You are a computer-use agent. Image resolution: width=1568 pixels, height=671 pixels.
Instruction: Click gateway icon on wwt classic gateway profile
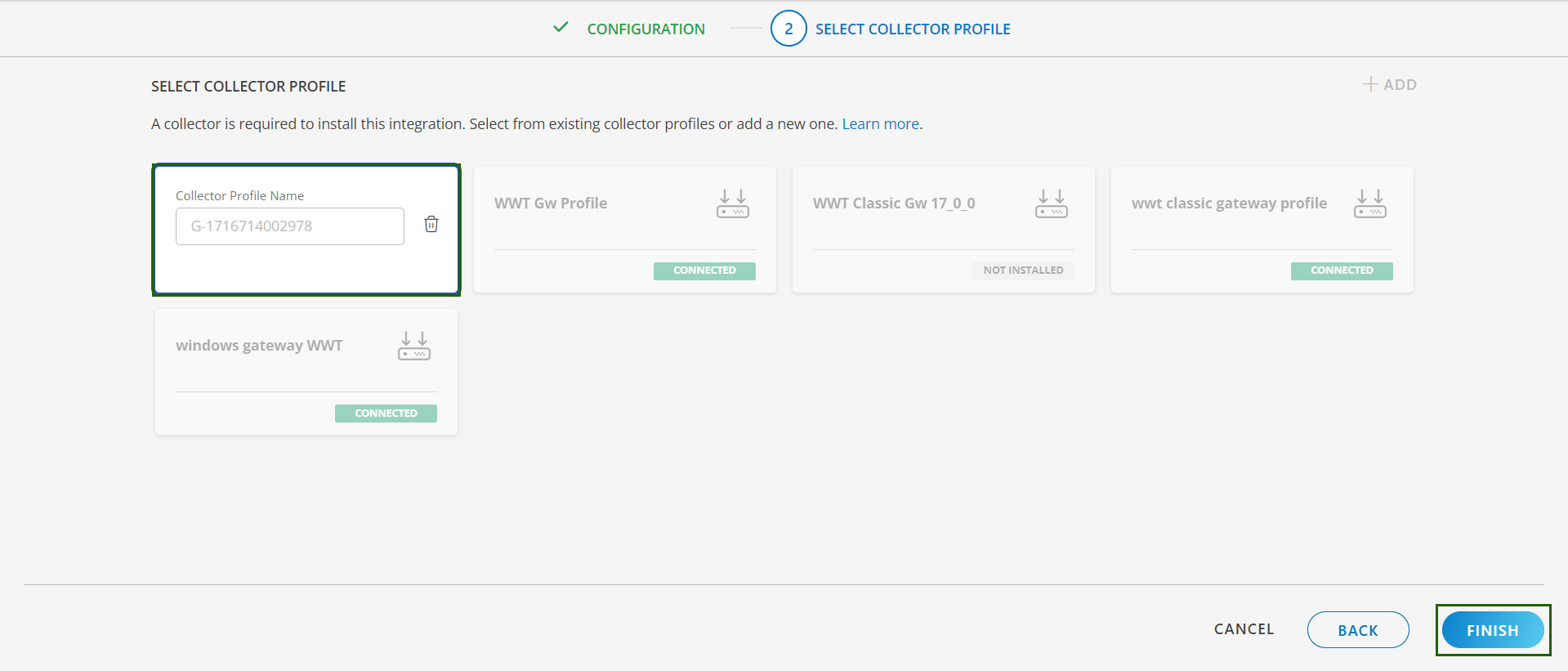[x=1369, y=204]
